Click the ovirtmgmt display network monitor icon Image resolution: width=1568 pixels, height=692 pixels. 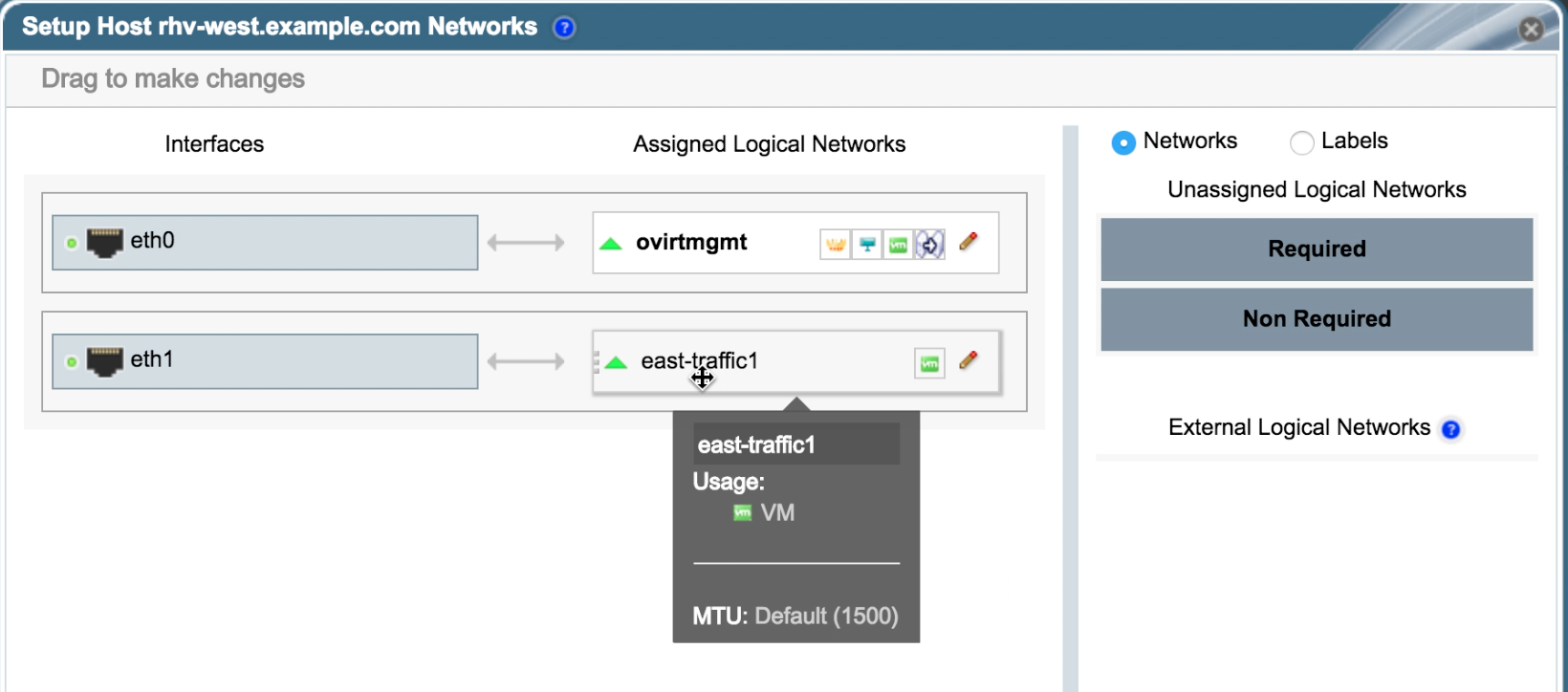[867, 245]
